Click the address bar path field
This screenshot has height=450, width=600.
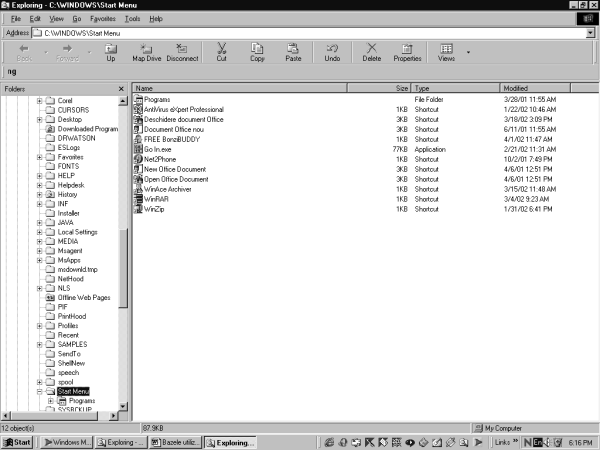309,33
